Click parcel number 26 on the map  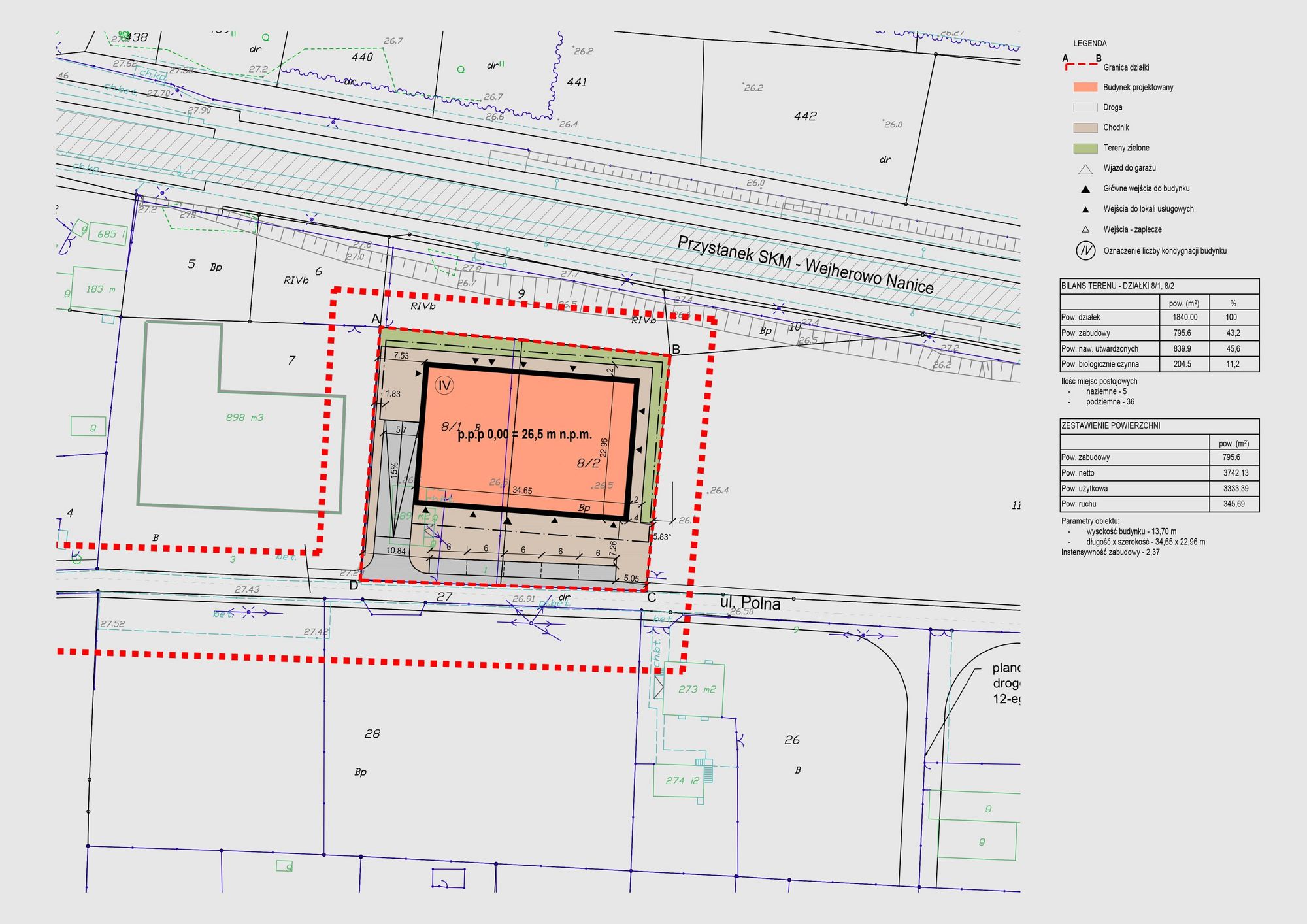pyautogui.click(x=791, y=740)
